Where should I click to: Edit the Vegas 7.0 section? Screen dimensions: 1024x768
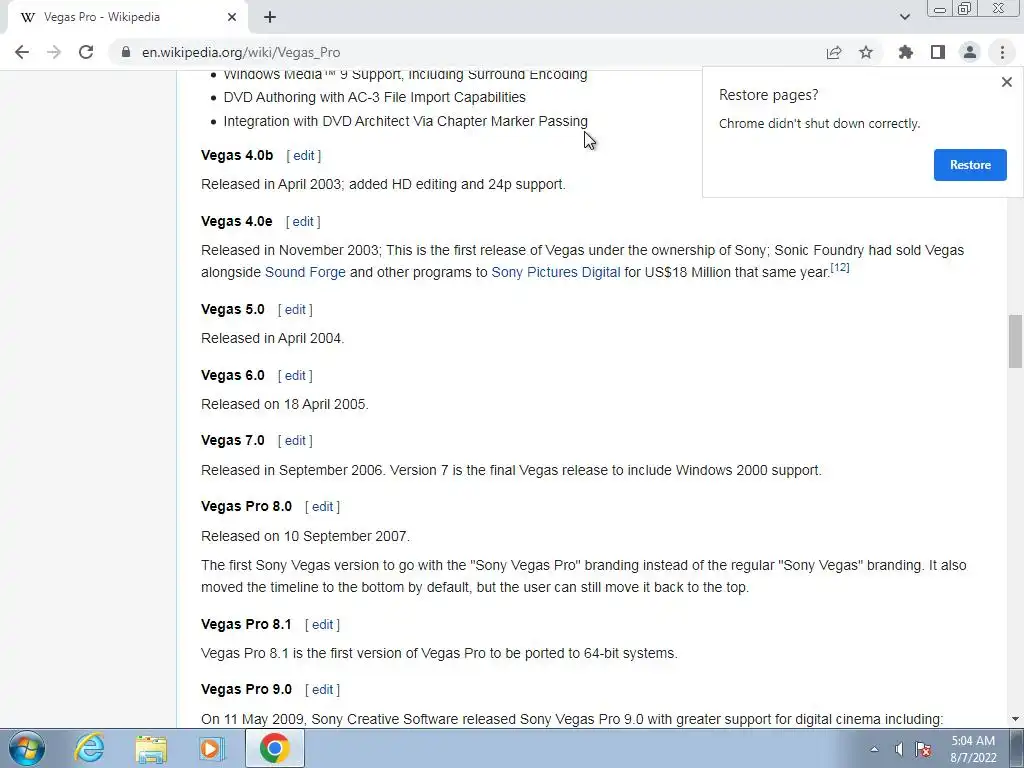pos(295,441)
